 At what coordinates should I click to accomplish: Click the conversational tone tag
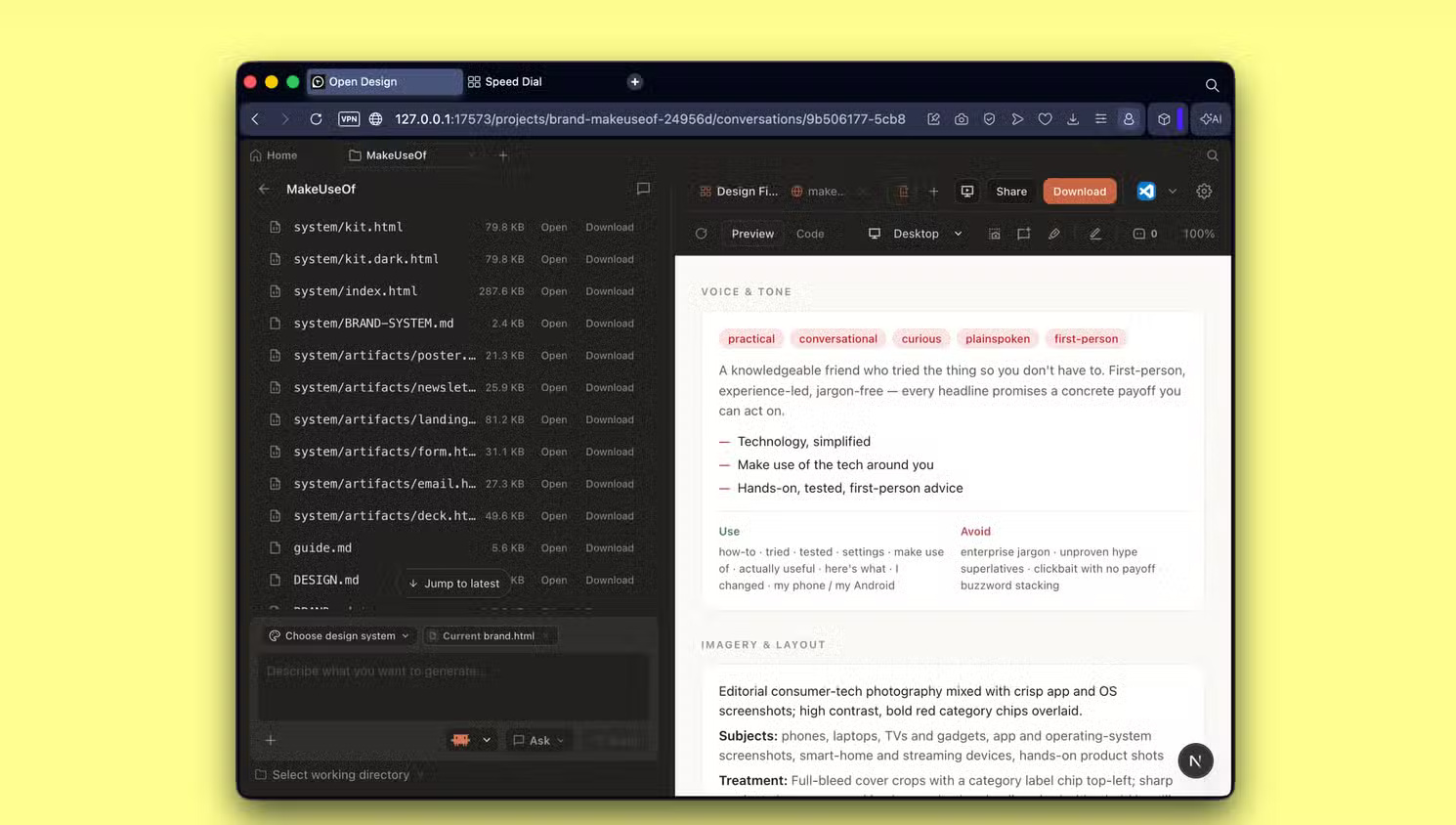pyautogui.click(x=837, y=339)
